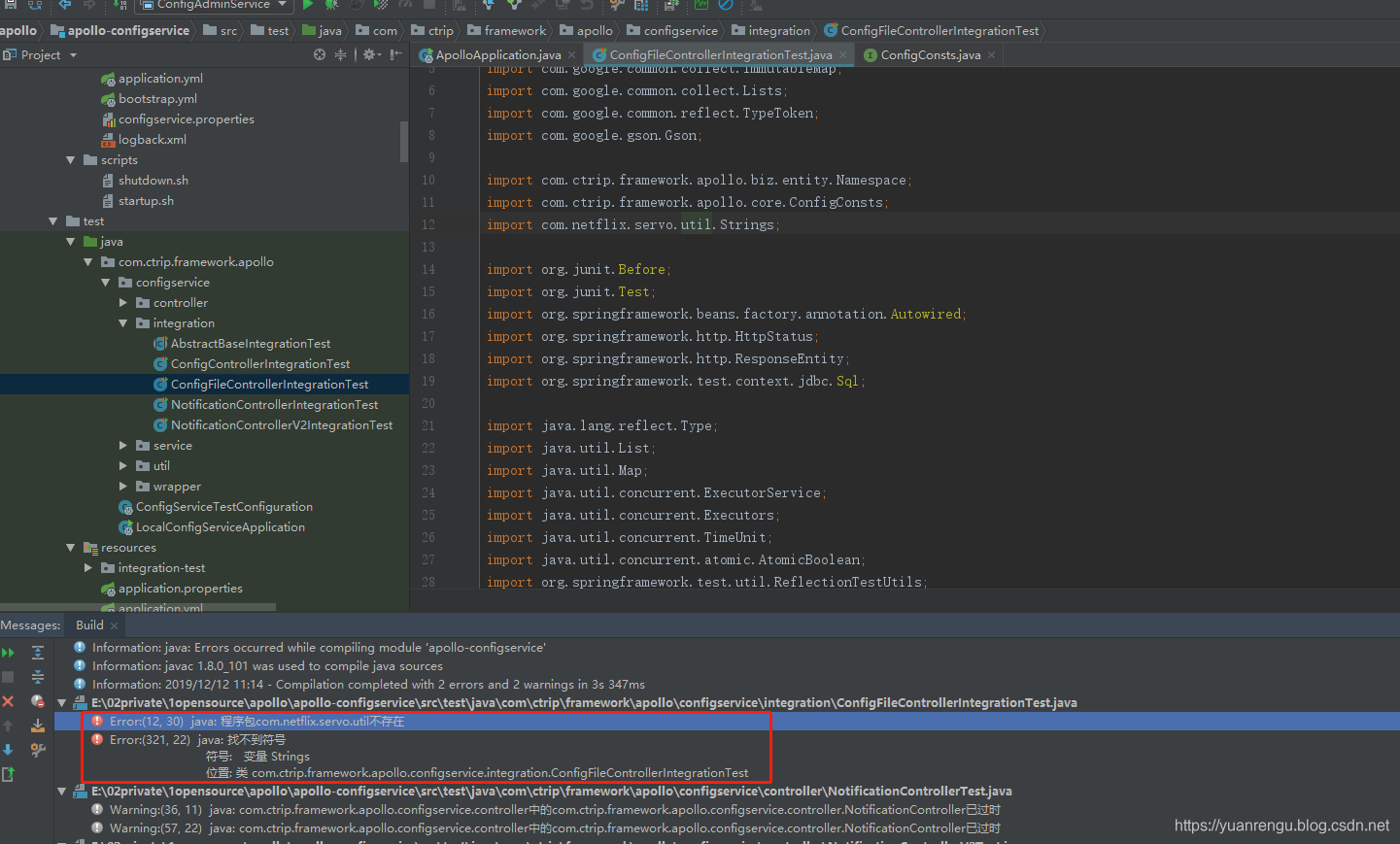Select ConfigServiceTestConfiguration class
The image size is (1400, 844).
[216, 507]
